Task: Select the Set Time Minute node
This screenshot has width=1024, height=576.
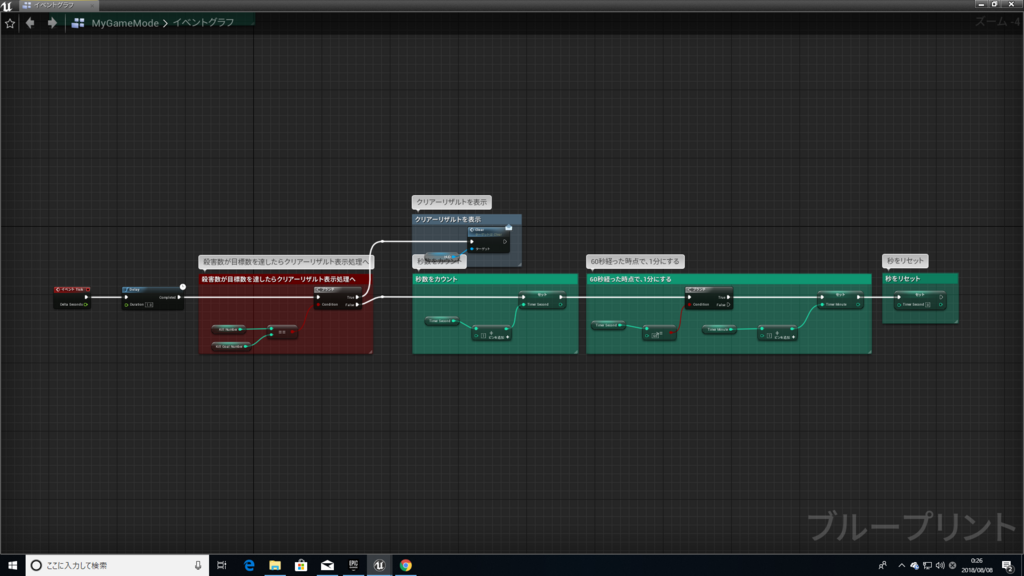Action: point(840,299)
